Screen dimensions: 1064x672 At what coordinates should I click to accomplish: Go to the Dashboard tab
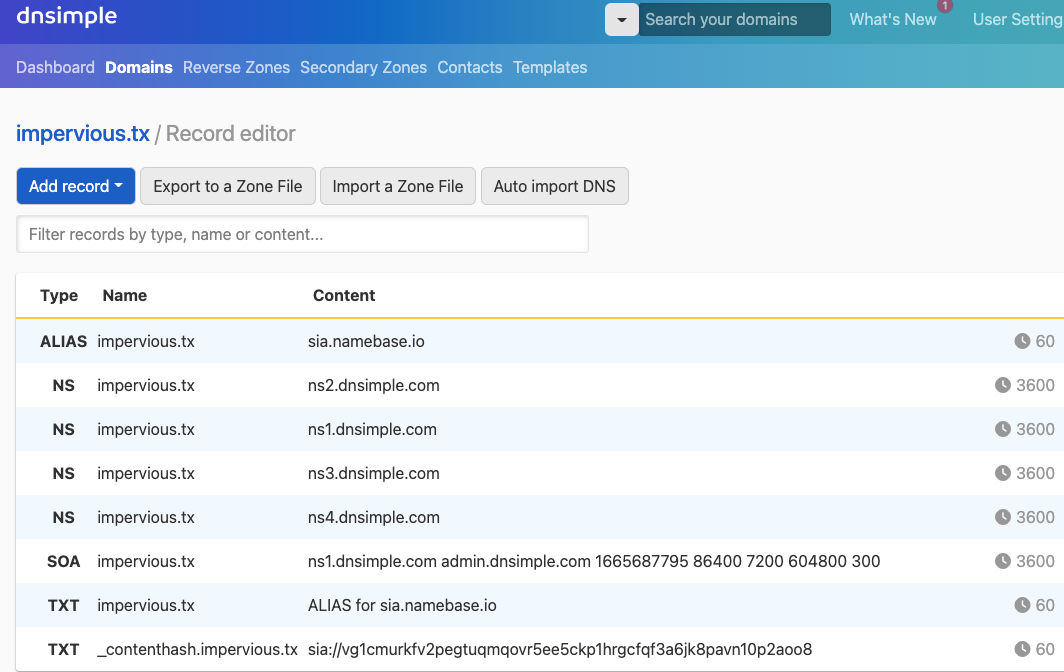[x=56, y=67]
